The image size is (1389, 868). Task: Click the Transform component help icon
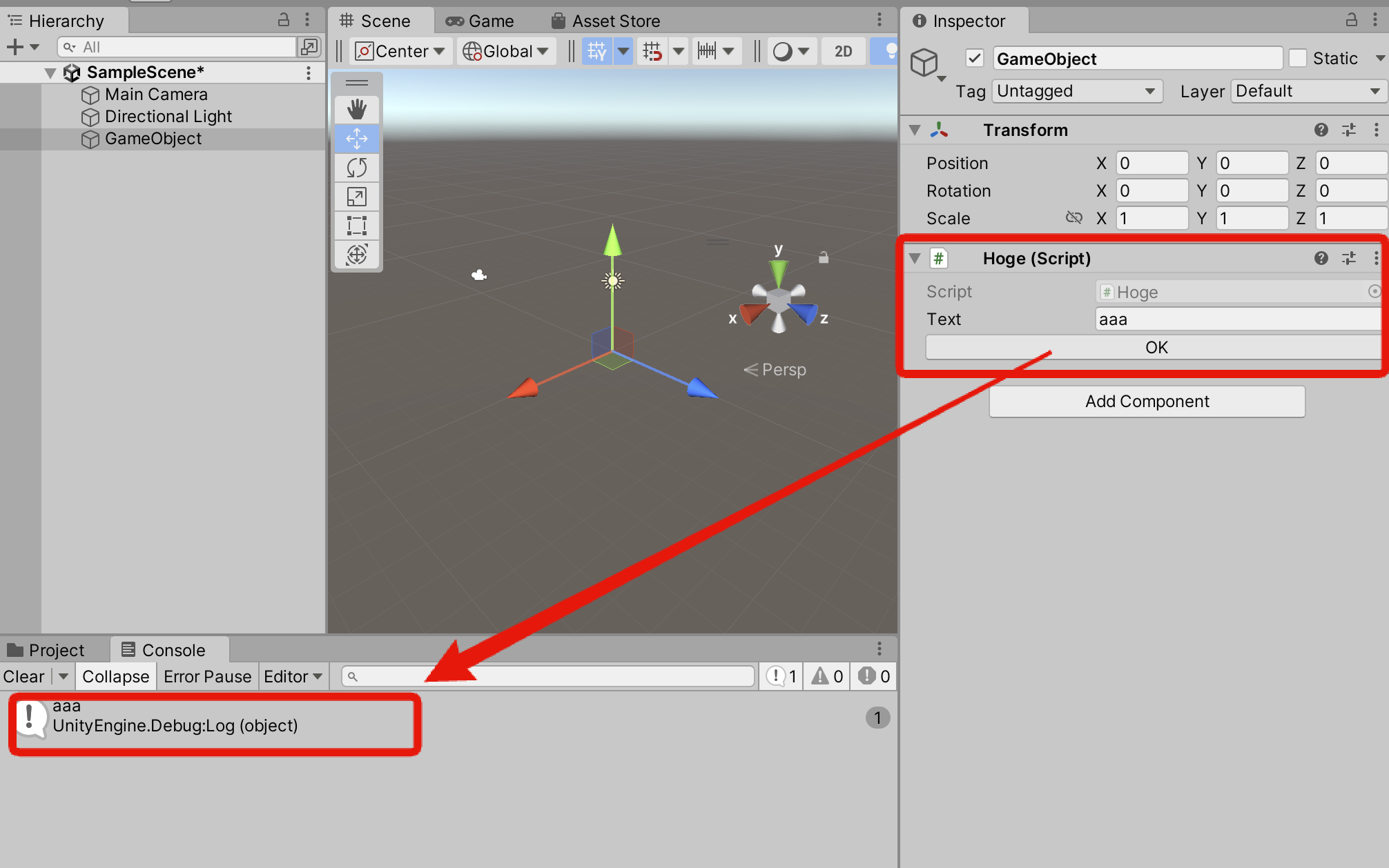click(x=1321, y=130)
